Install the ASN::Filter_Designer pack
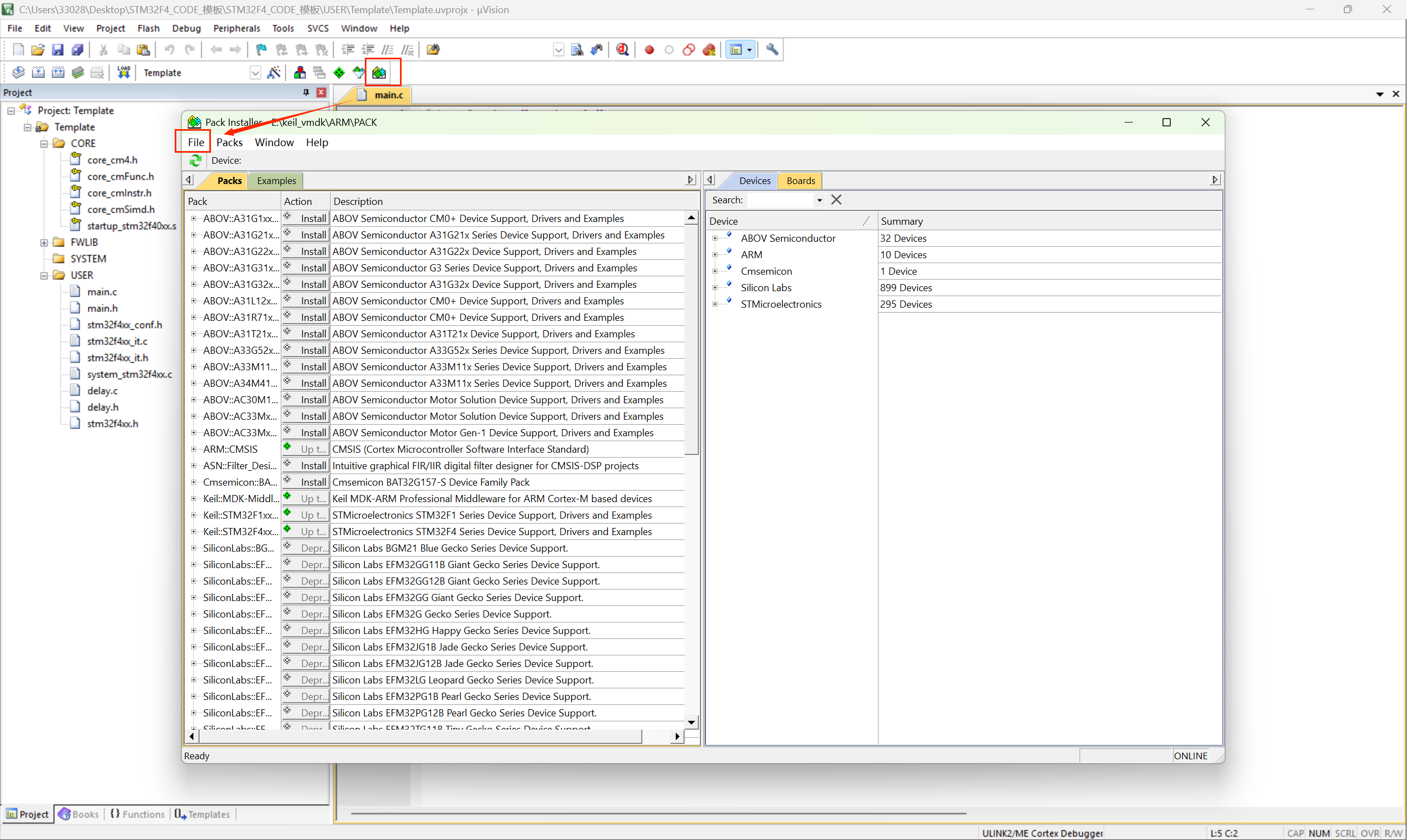The image size is (1407, 840). click(x=306, y=466)
